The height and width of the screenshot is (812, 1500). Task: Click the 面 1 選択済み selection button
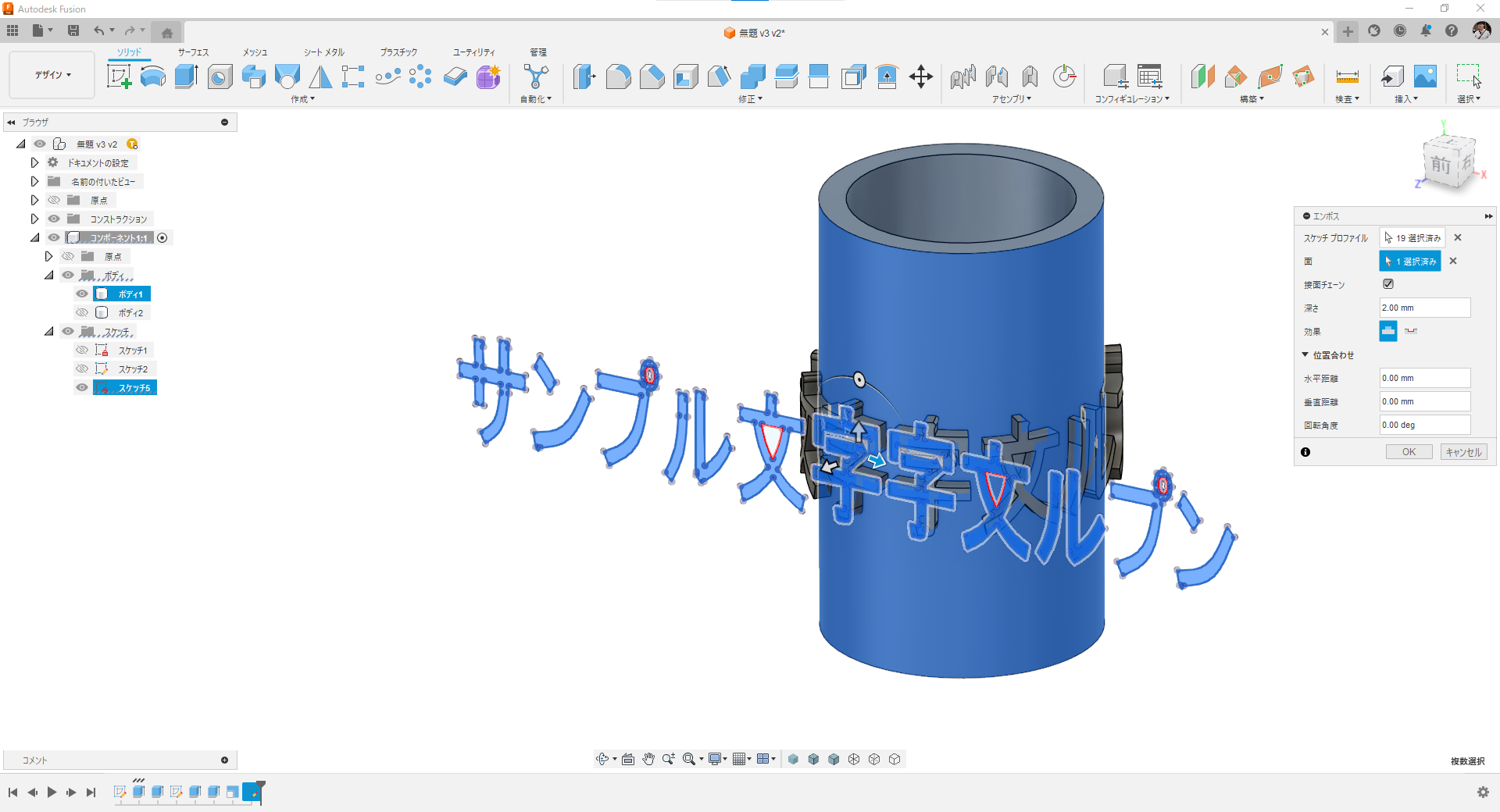click(1410, 261)
